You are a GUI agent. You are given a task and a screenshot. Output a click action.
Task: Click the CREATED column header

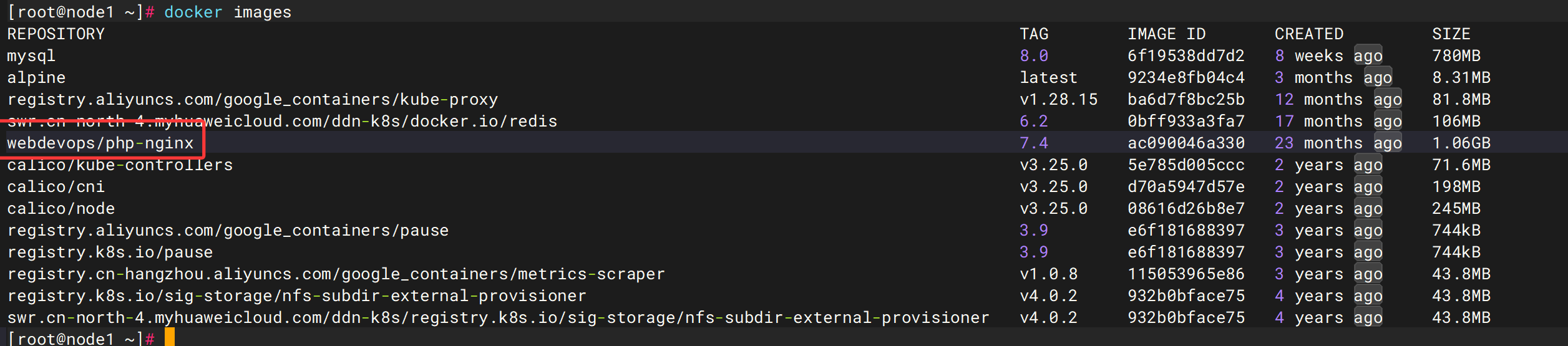tap(1309, 34)
